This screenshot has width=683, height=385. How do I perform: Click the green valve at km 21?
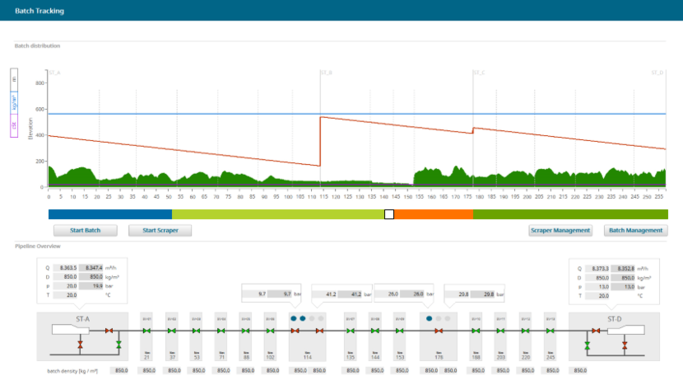click(147, 331)
